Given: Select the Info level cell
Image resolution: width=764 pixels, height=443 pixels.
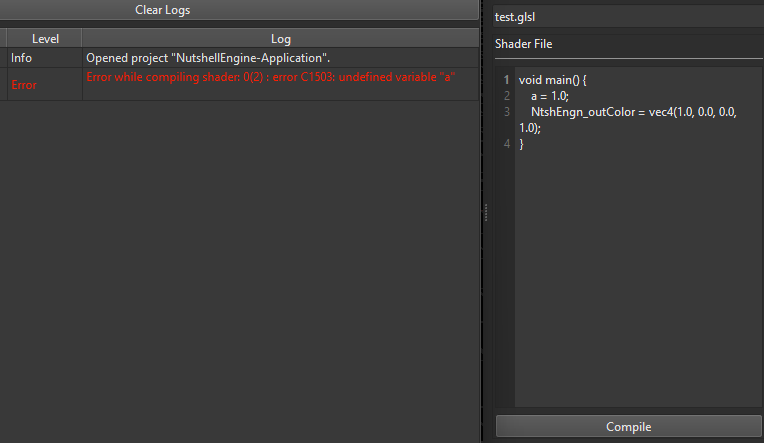Looking at the screenshot, I should point(46,58).
